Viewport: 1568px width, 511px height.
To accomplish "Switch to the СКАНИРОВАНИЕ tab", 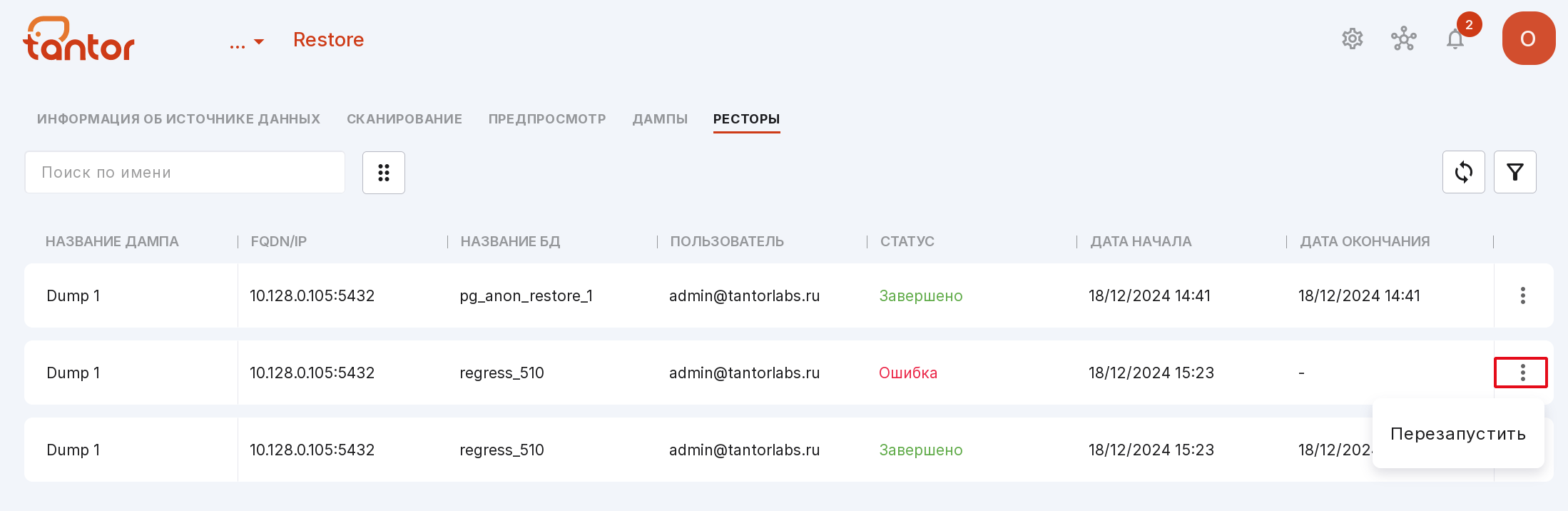I will tap(404, 119).
